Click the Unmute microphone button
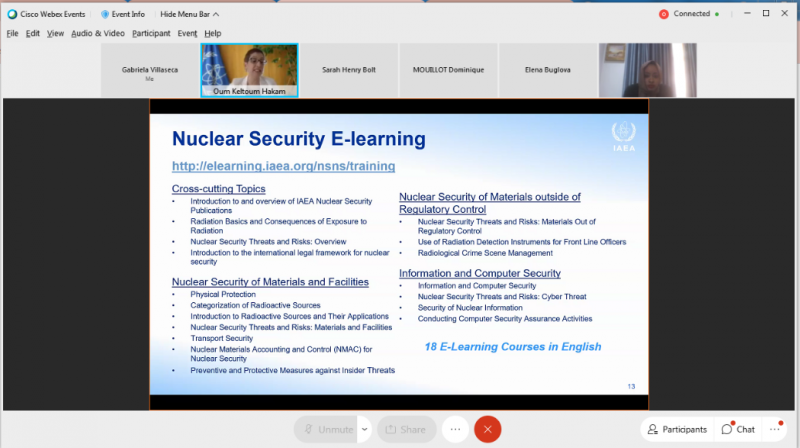 tap(327, 430)
